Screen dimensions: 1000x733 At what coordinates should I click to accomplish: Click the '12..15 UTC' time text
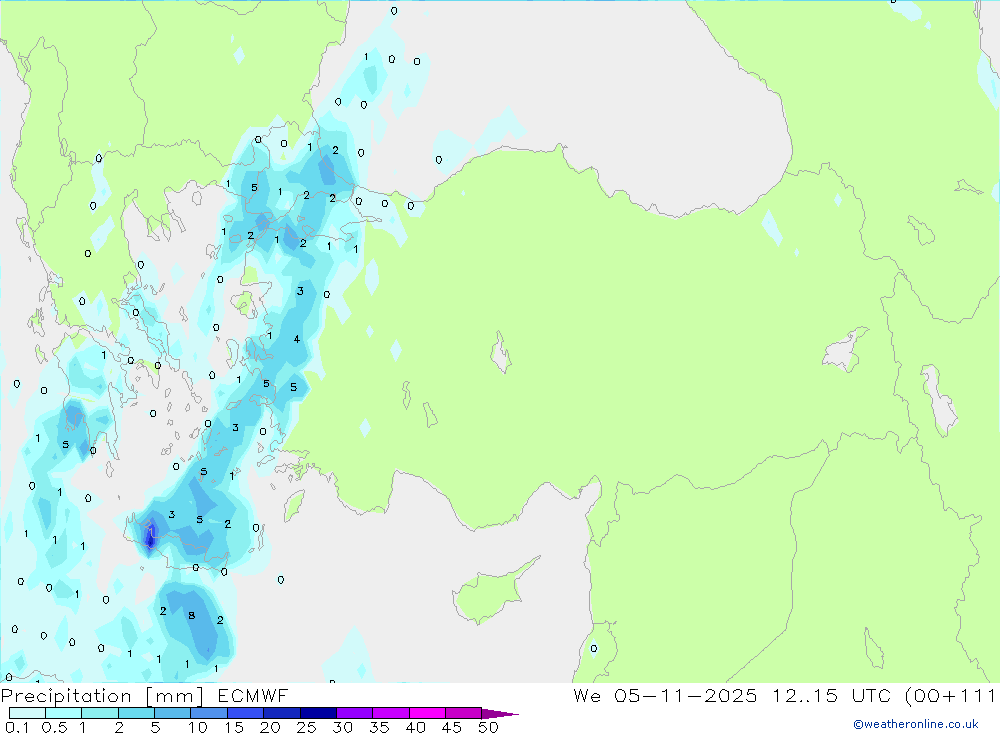tap(831, 695)
